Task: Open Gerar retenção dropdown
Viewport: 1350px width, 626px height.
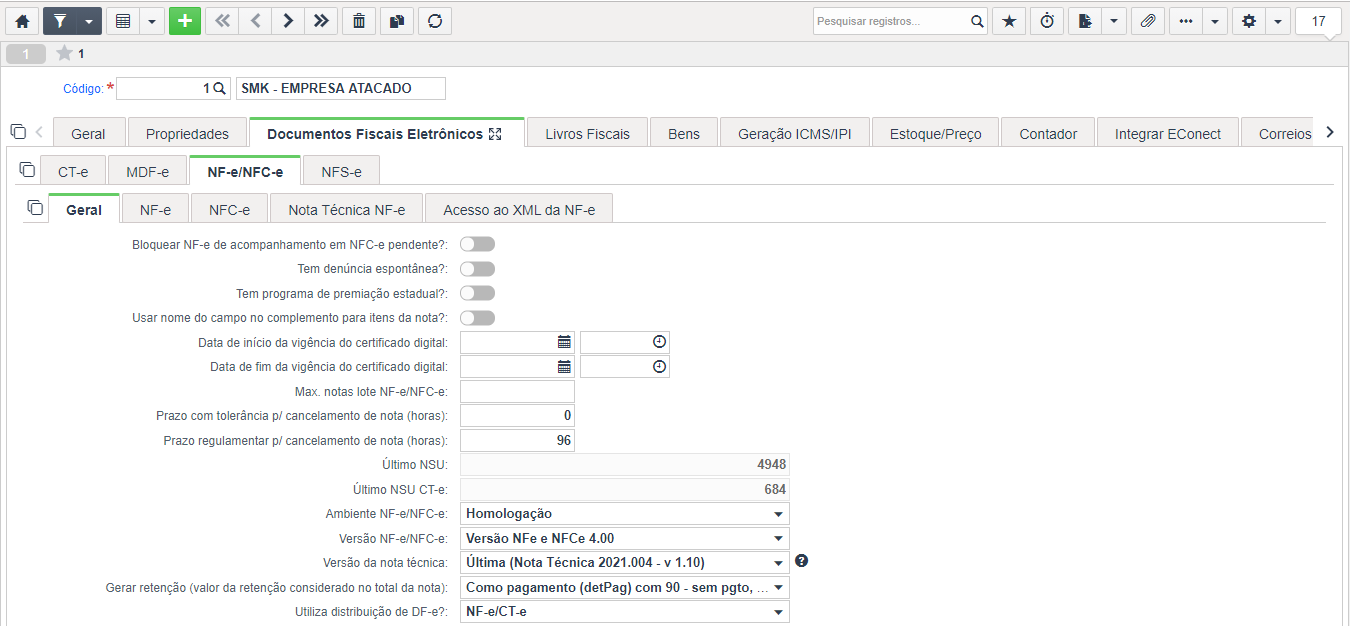Action: pos(625,587)
